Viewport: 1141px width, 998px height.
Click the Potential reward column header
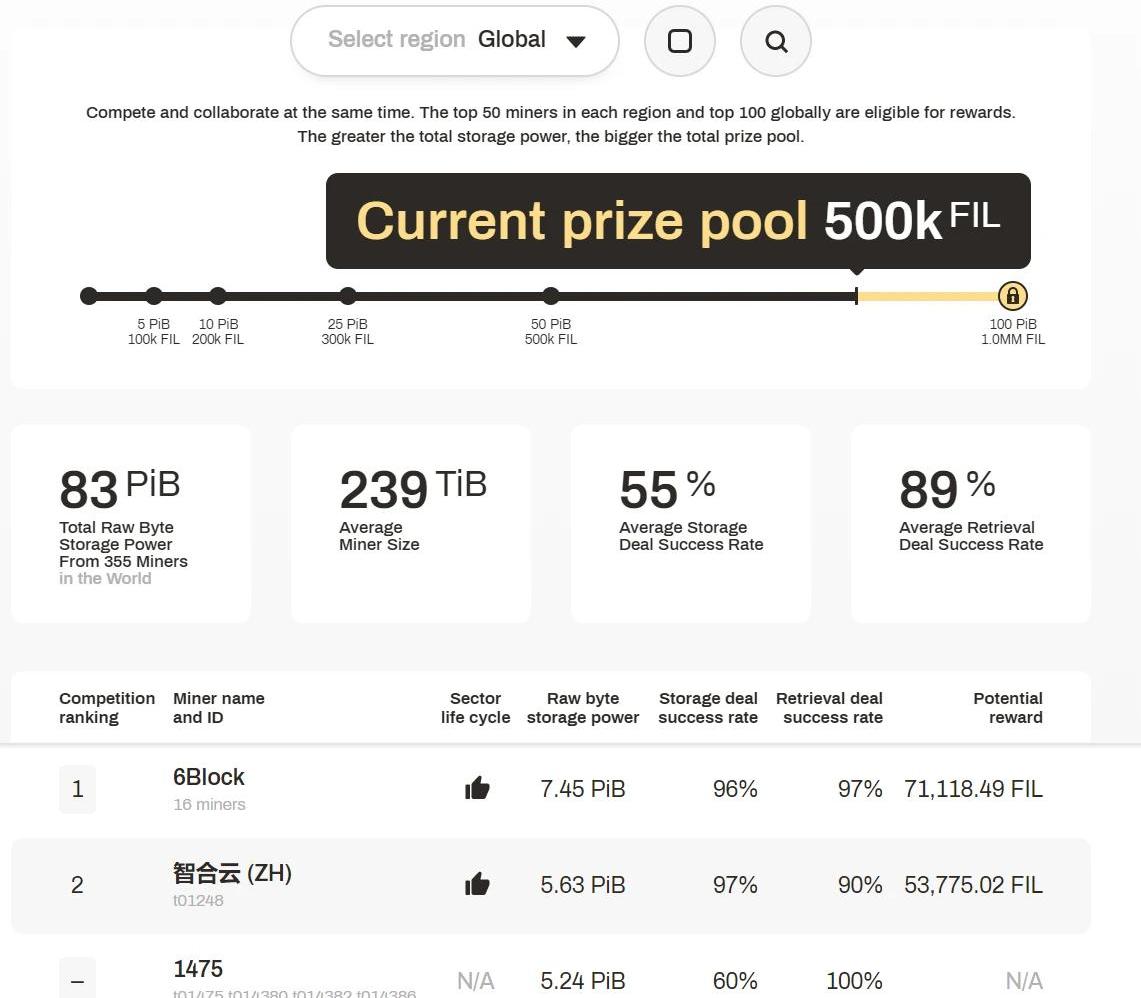pyautogui.click(x=1007, y=708)
